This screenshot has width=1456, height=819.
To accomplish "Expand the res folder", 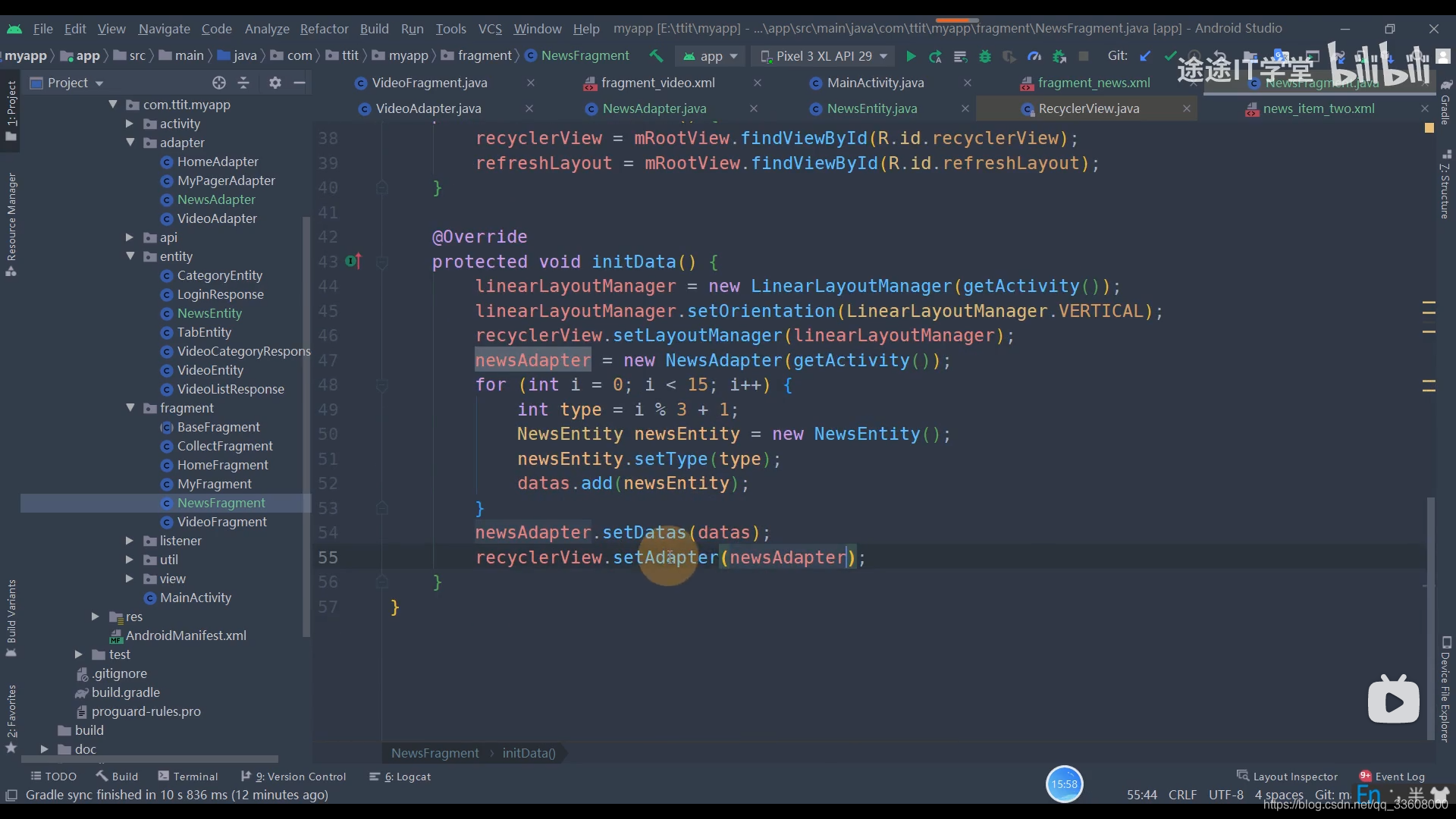I will pos(95,617).
